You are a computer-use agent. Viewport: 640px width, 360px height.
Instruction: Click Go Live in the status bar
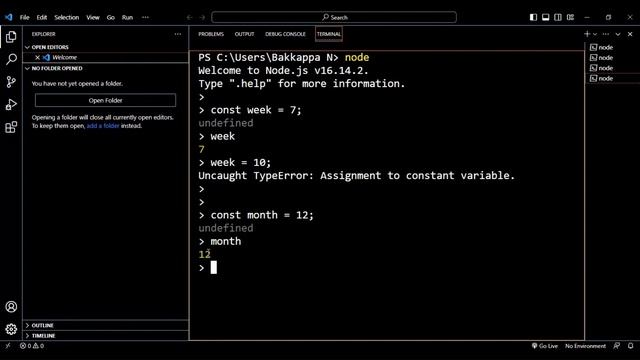click(x=544, y=346)
